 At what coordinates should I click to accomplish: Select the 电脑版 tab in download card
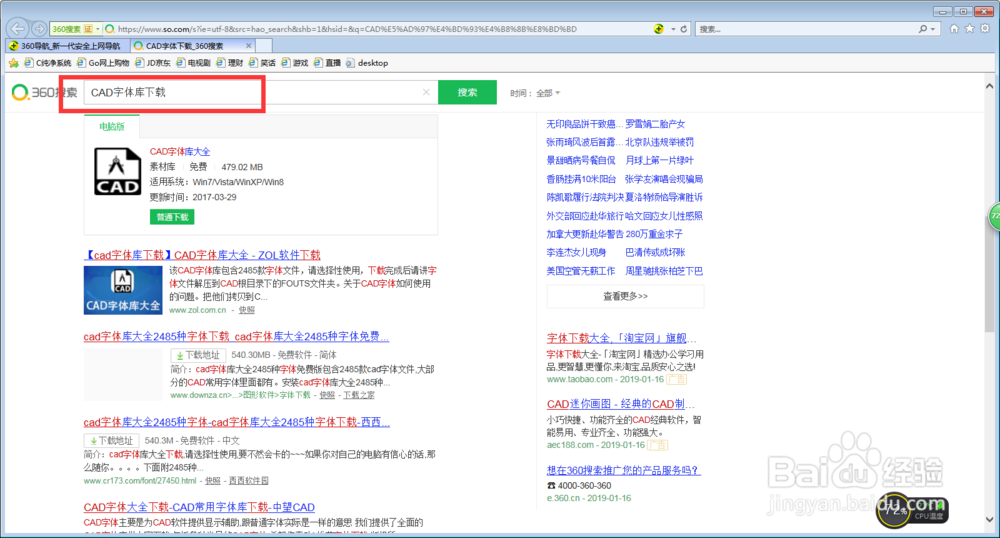click(x=112, y=126)
